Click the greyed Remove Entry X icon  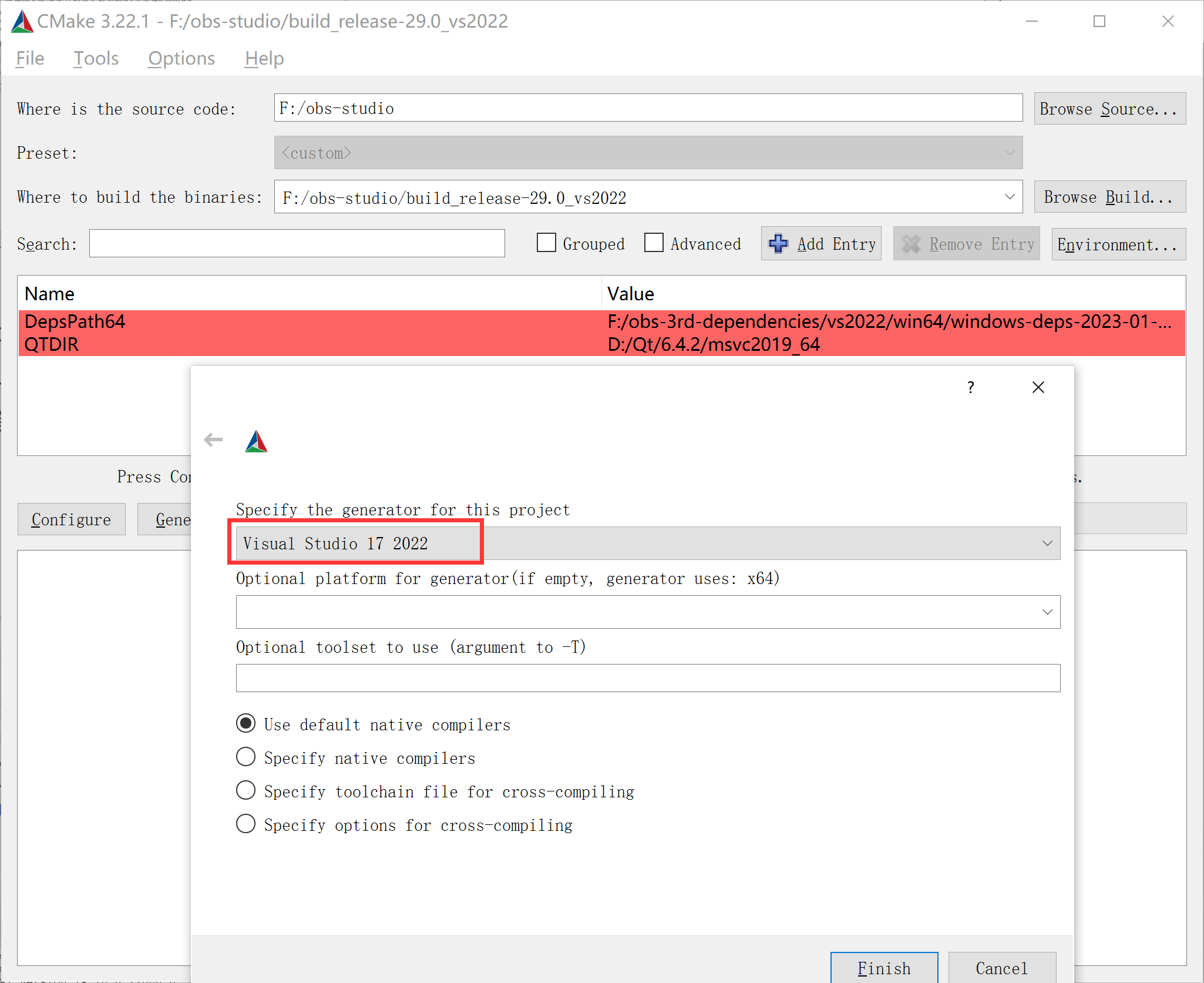coord(911,244)
